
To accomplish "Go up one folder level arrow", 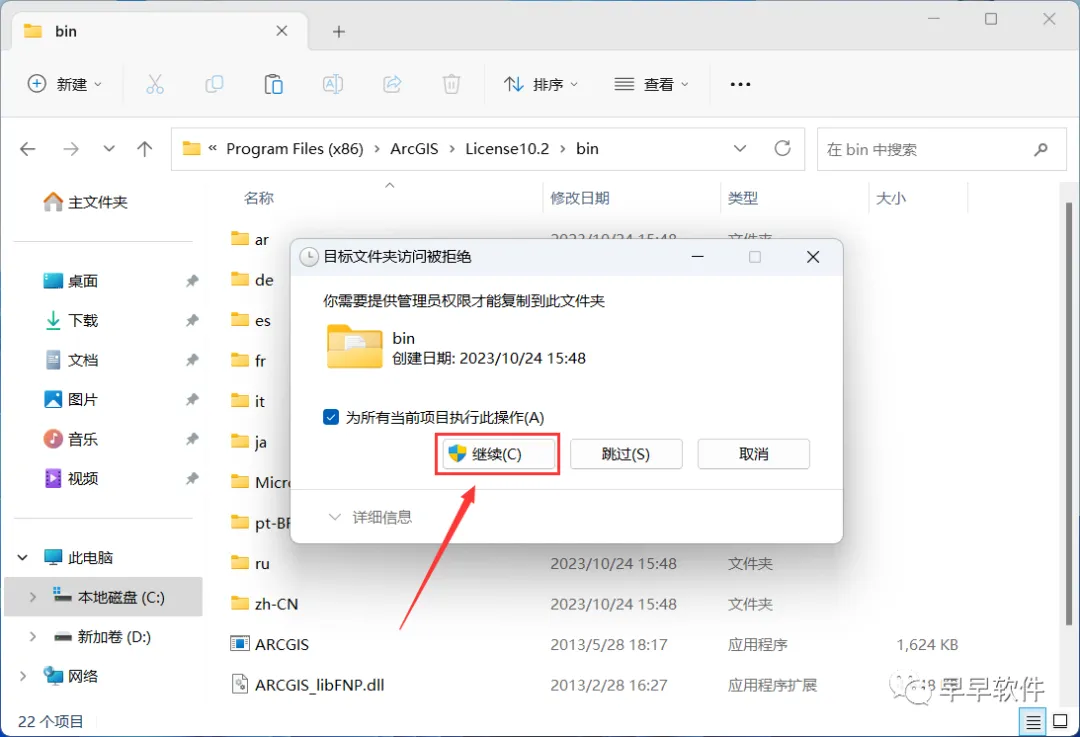I will pyautogui.click(x=145, y=149).
